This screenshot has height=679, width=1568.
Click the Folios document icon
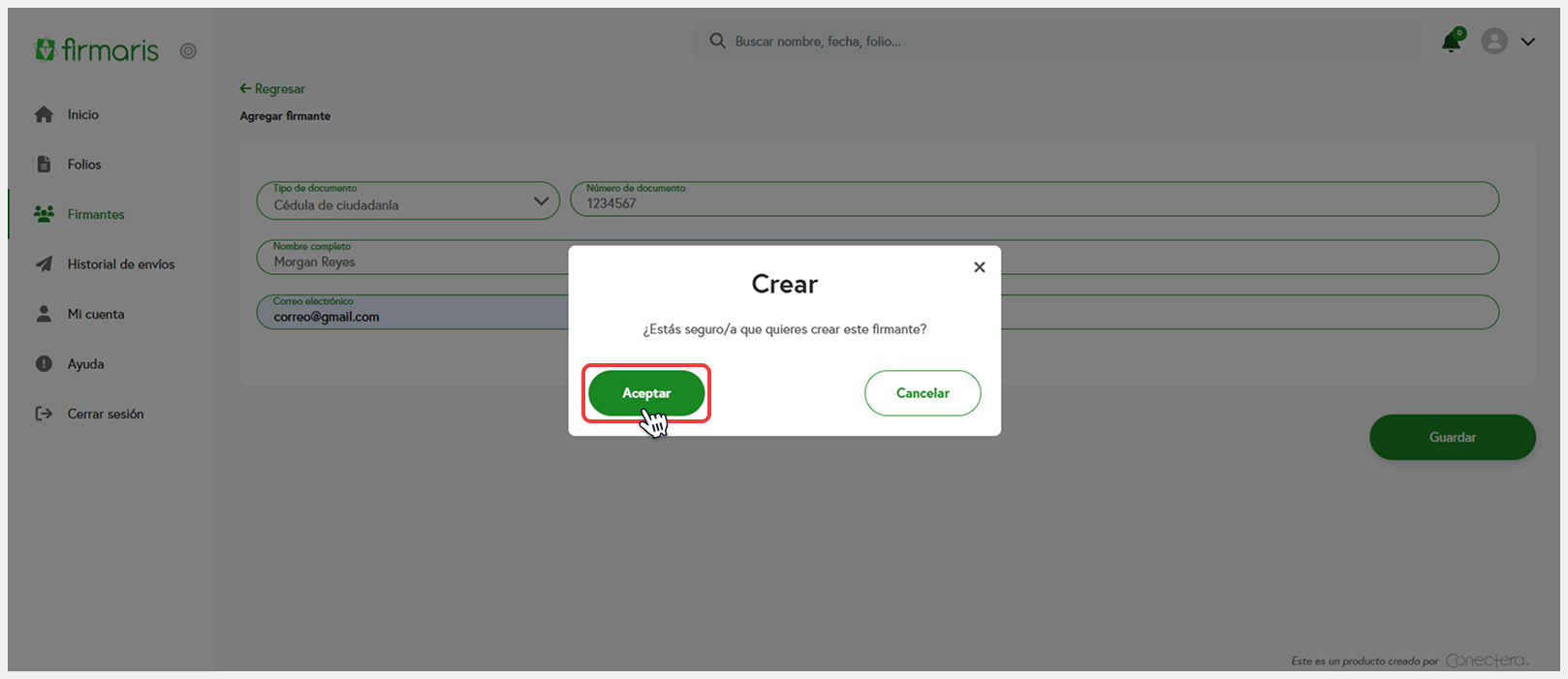pyautogui.click(x=44, y=165)
